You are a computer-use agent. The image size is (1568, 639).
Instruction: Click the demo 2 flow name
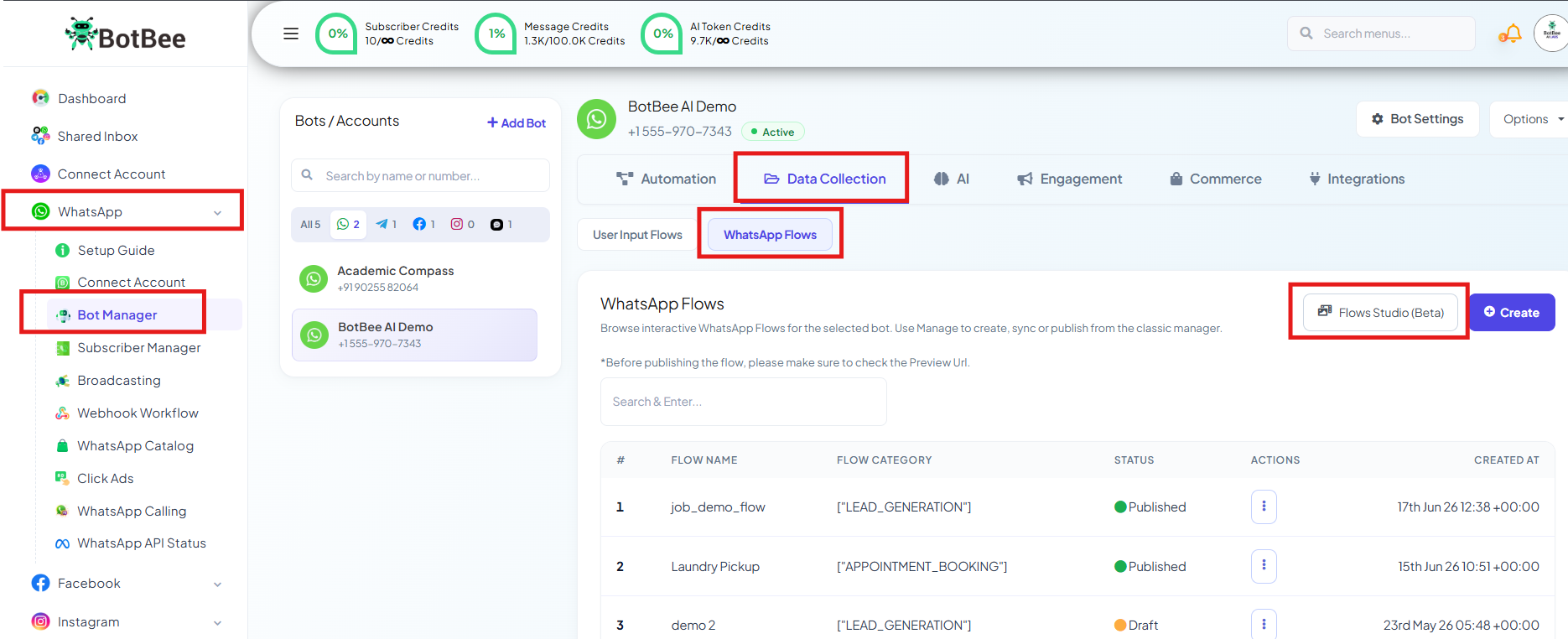[693, 626]
